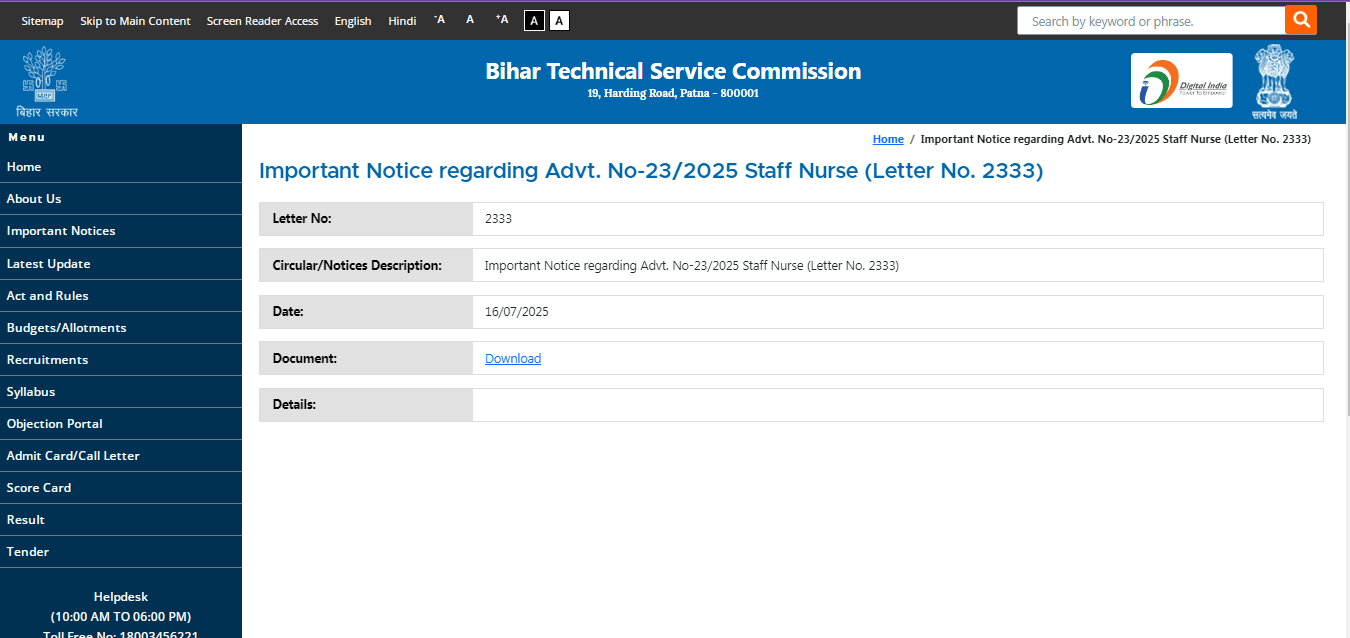Screen dimensions: 1350x638
Task: Select Objection Portal from the sidebar
Action: click(x=55, y=424)
